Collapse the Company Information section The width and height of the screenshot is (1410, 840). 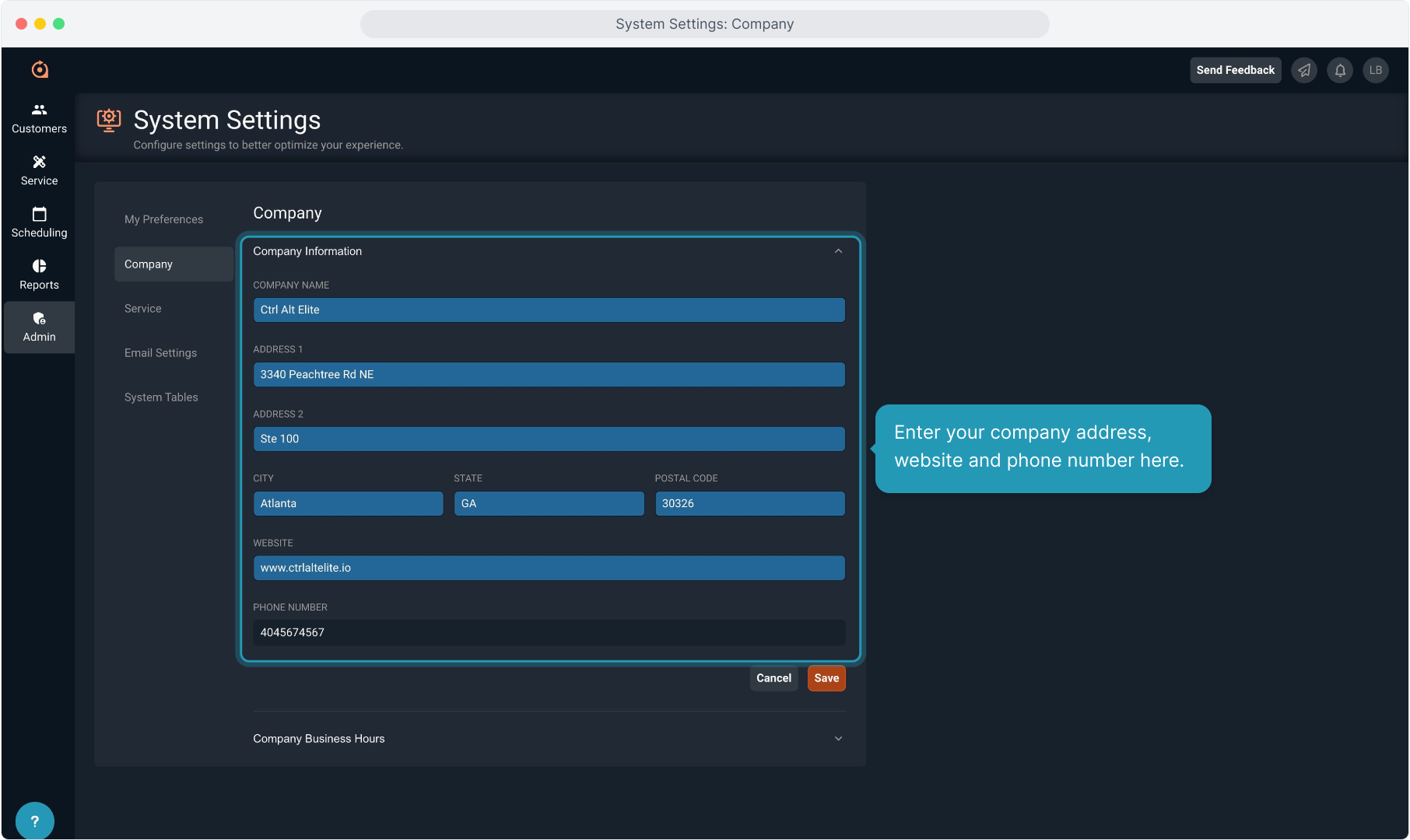(838, 251)
